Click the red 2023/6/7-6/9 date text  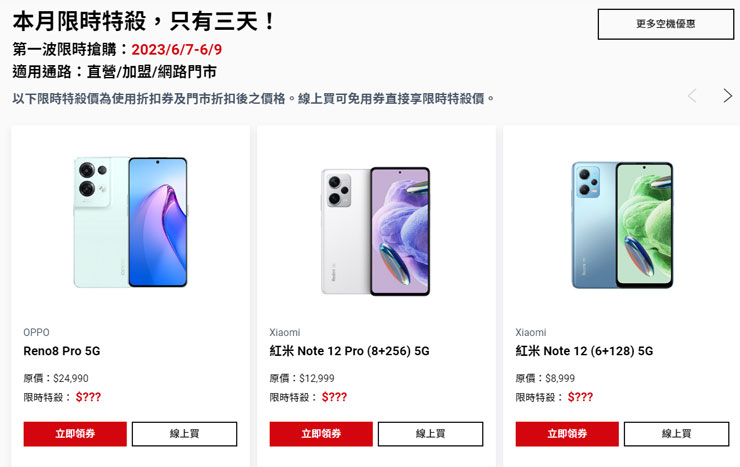click(177, 50)
